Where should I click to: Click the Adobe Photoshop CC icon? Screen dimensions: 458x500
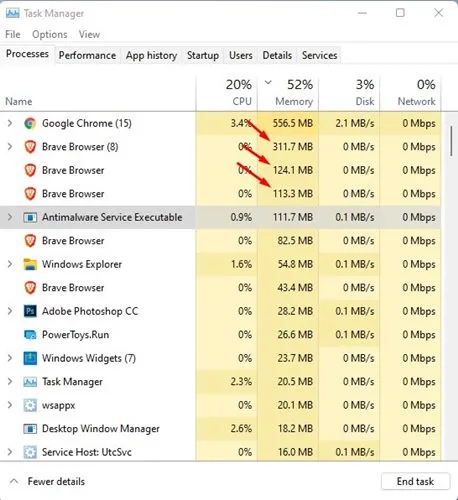point(30,311)
